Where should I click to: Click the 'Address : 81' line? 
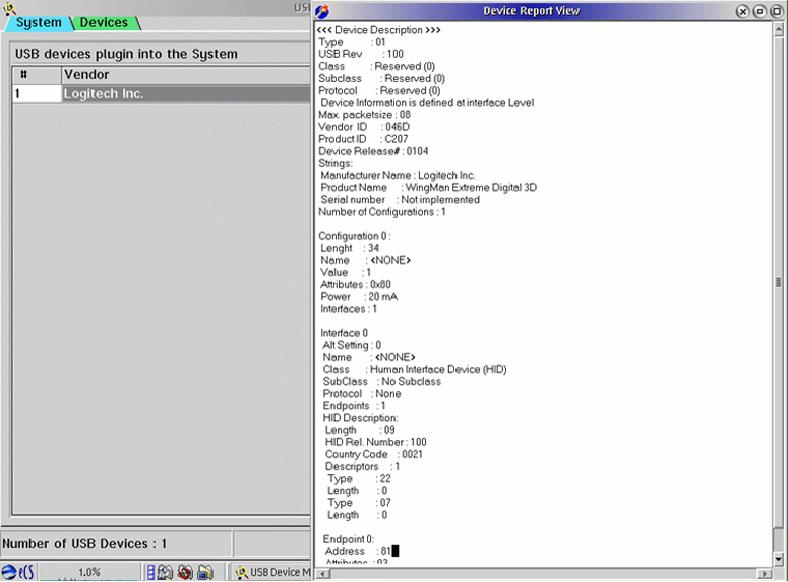click(358, 551)
